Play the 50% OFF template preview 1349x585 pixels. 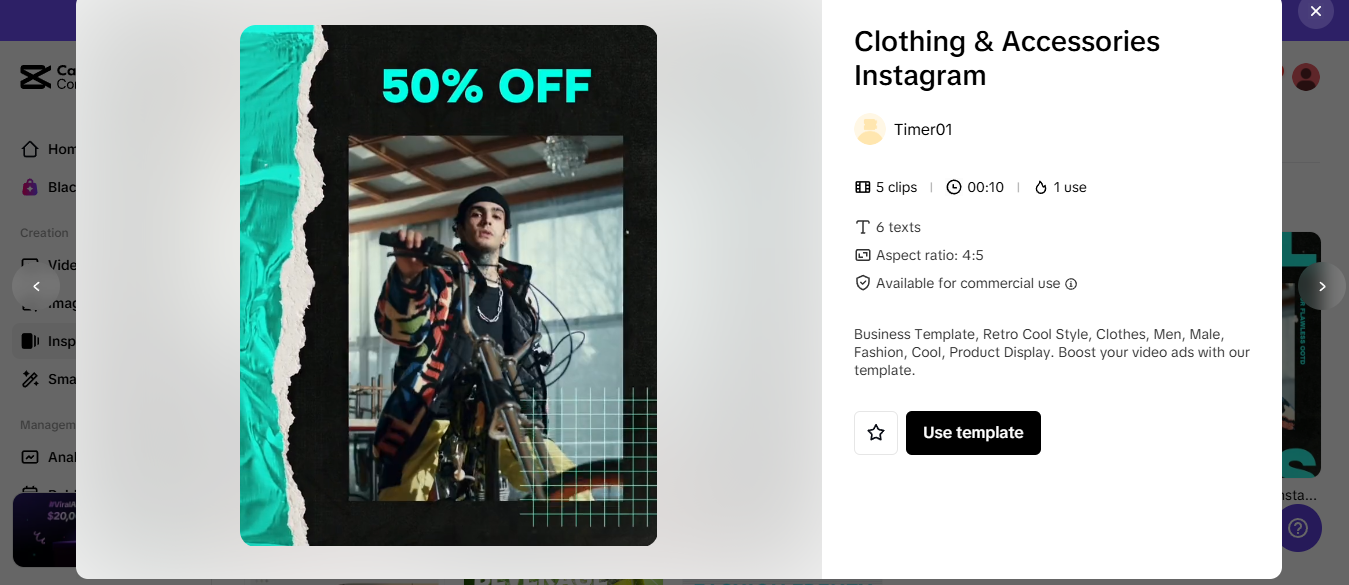[x=448, y=286]
